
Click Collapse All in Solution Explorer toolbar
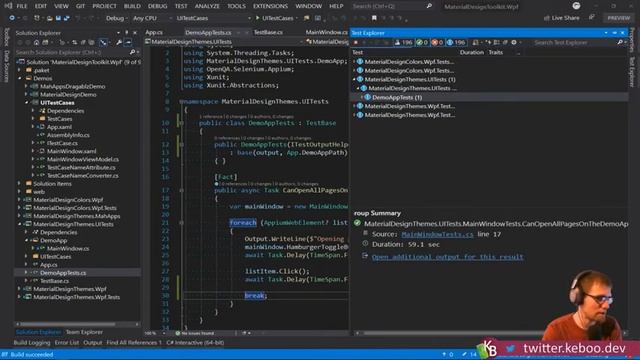[x=83, y=42]
